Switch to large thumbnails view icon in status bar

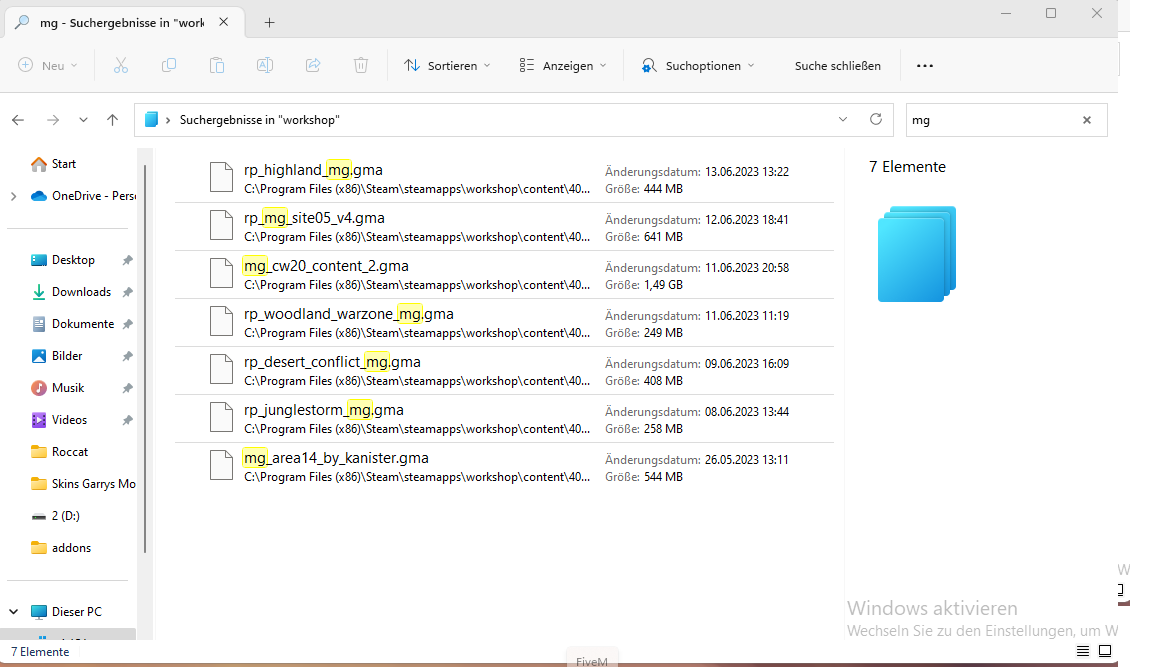(1105, 651)
